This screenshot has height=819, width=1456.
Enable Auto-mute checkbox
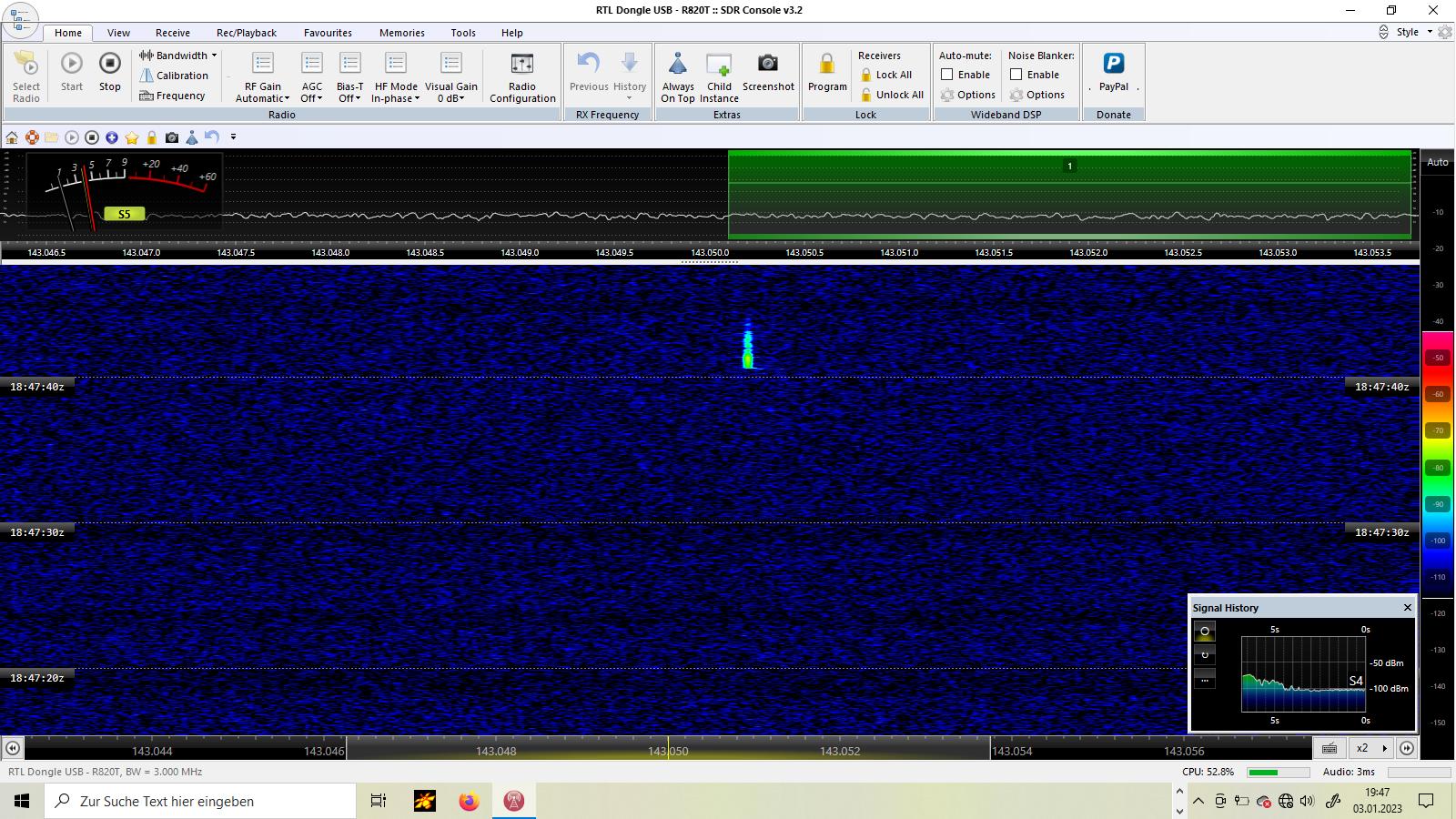point(947,75)
